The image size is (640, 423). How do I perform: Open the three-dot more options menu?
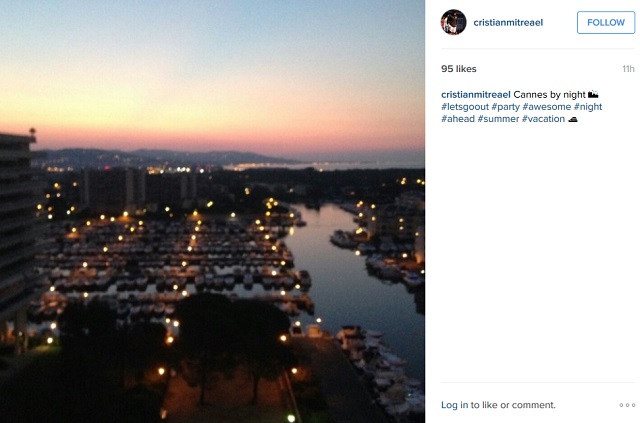(x=627, y=405)
